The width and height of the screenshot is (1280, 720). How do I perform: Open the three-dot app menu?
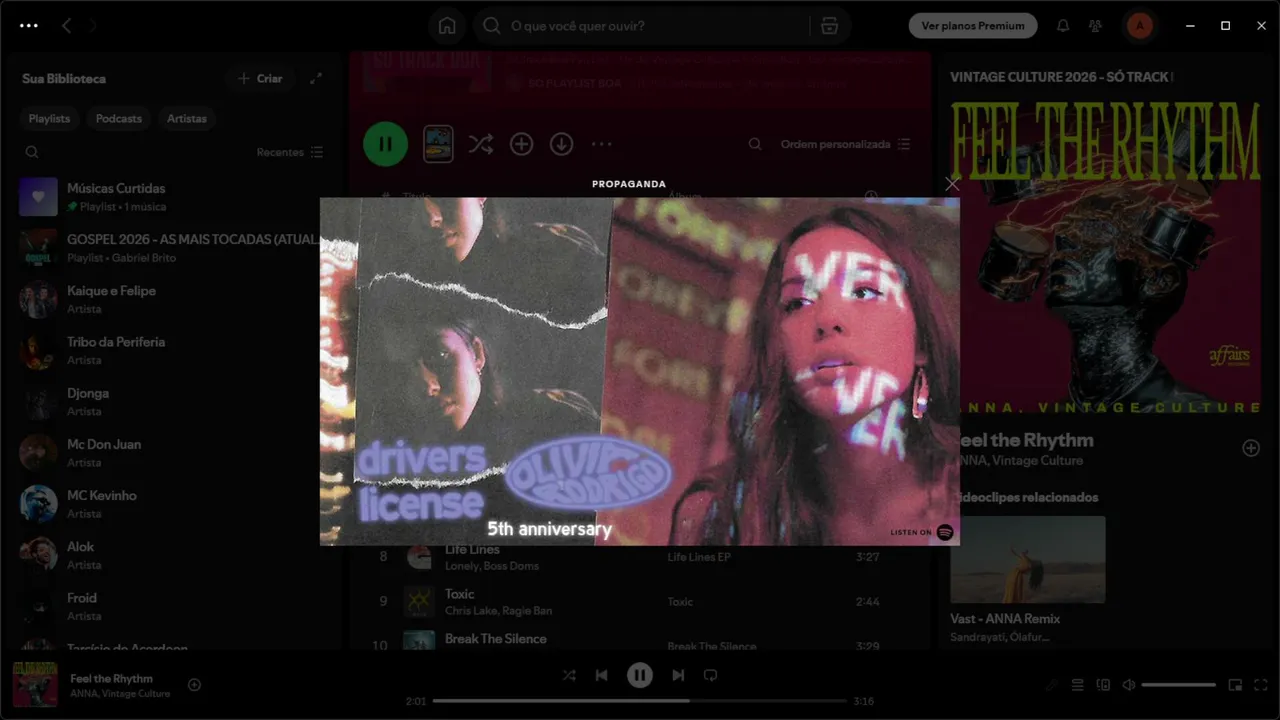[29, 26]
